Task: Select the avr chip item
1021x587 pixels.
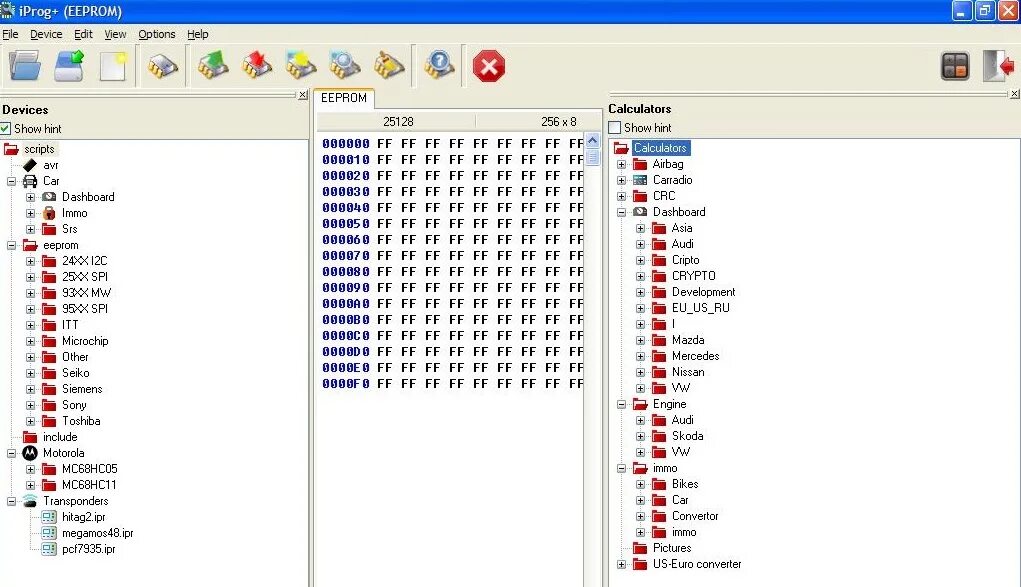Action: point(51,165)
